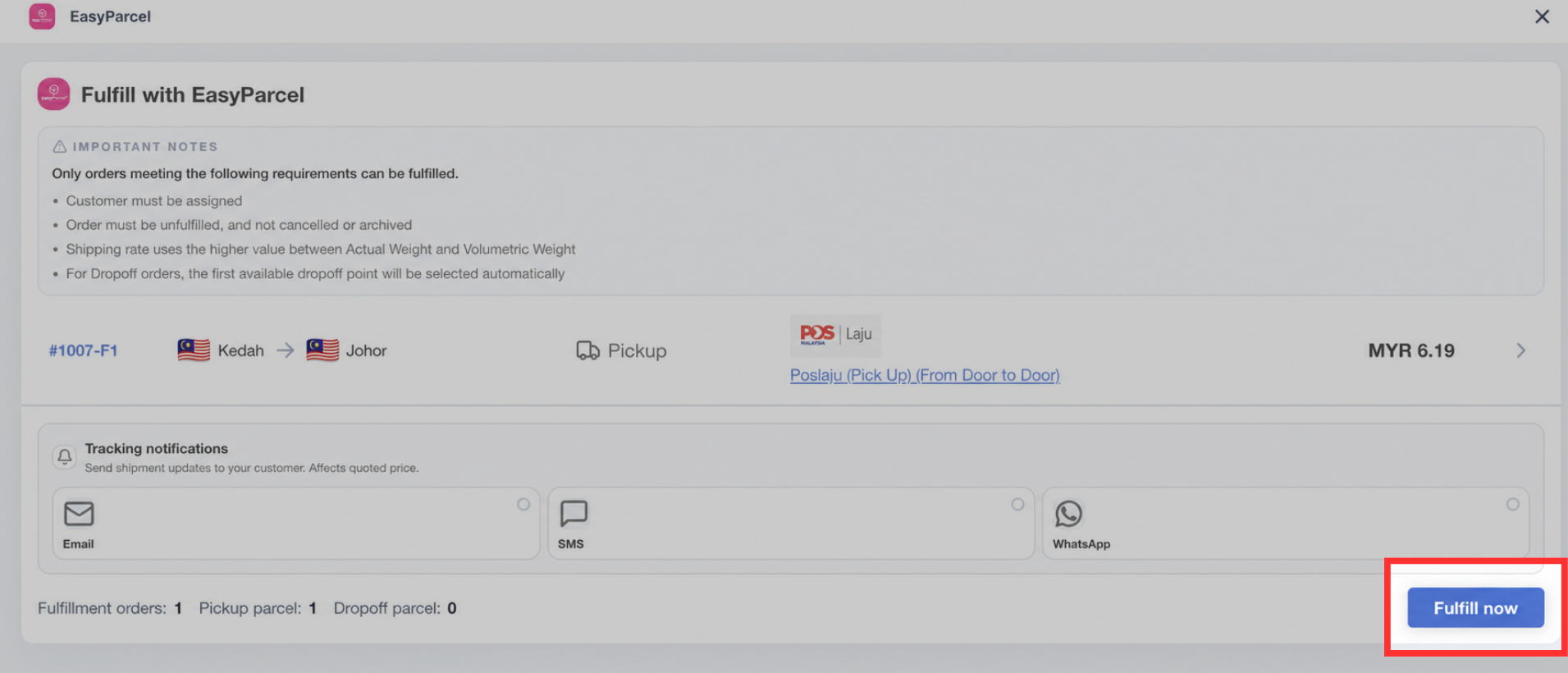Enable Email tracking notification radio
This screenshot has width=1568, height=673.
523,504
